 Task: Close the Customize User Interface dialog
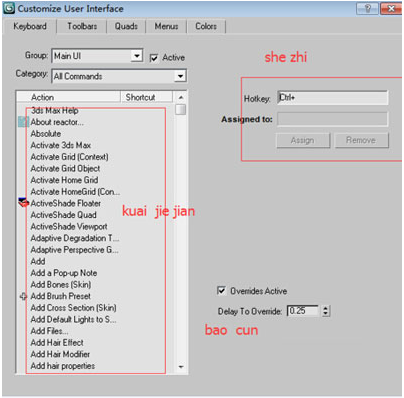pos(390,8)
